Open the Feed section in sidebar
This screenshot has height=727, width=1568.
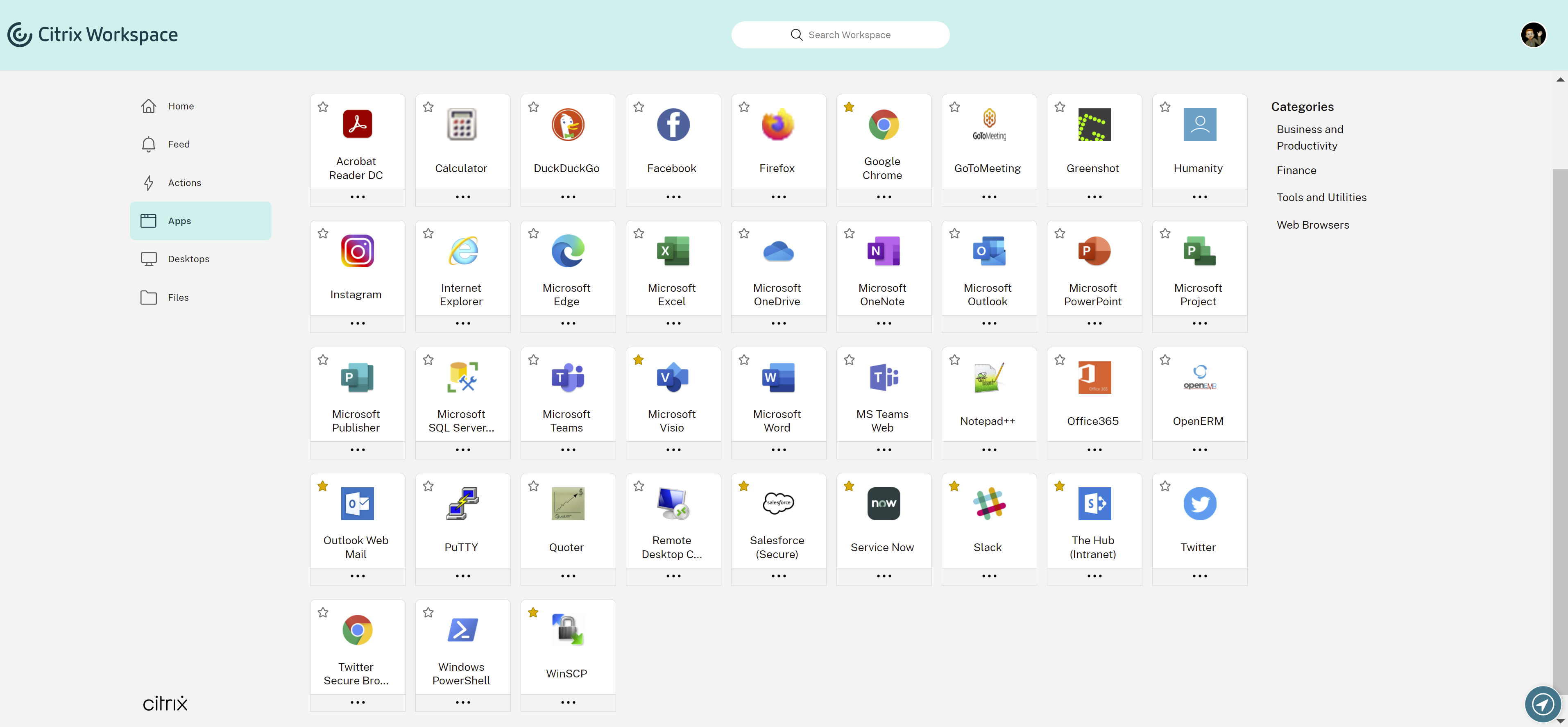(x=178, y=144)
